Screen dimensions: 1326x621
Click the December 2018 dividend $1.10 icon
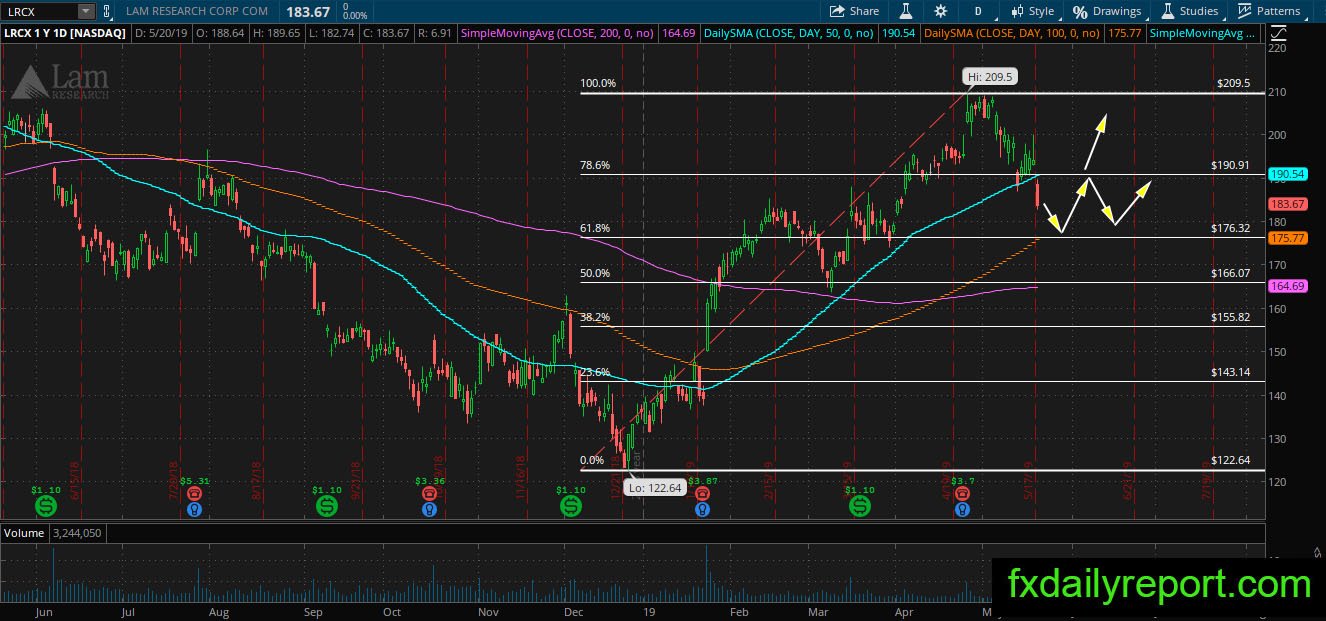click(x=570, y=507)
